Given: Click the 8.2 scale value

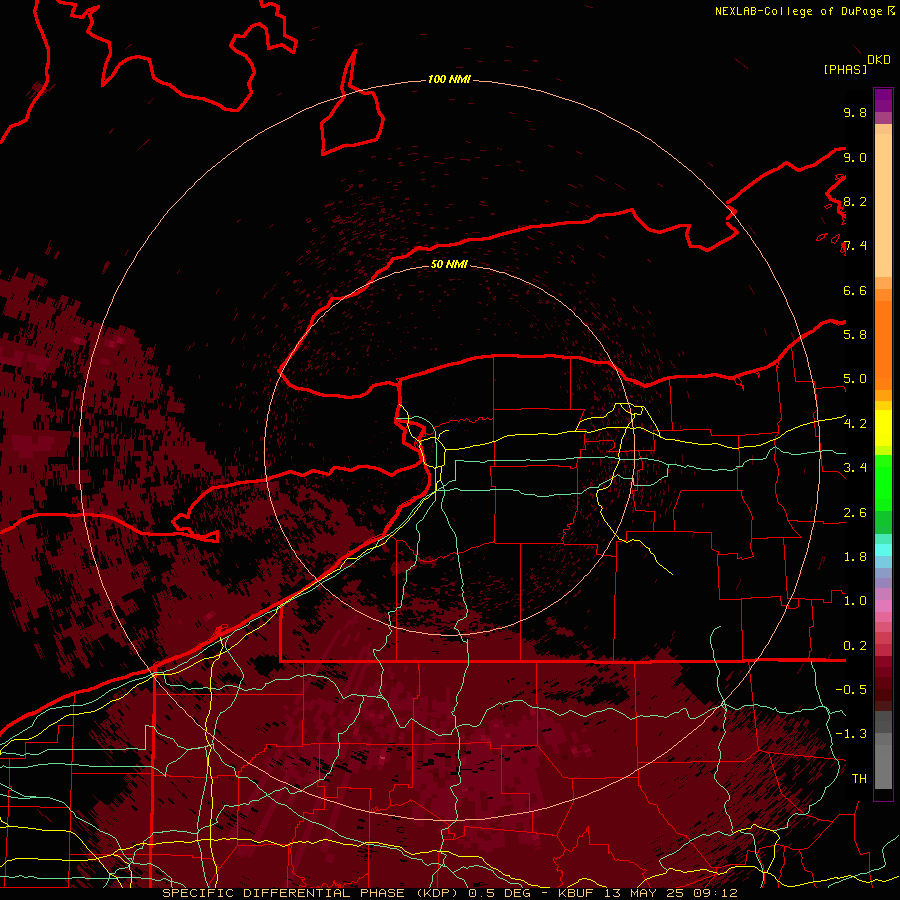Looking at the screenshot, I should [x=855, y=201].
